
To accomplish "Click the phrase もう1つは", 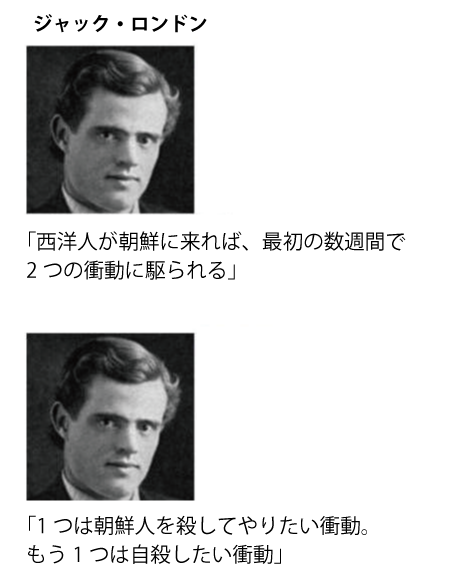I will pyautogui.click(x=79, y=555).
